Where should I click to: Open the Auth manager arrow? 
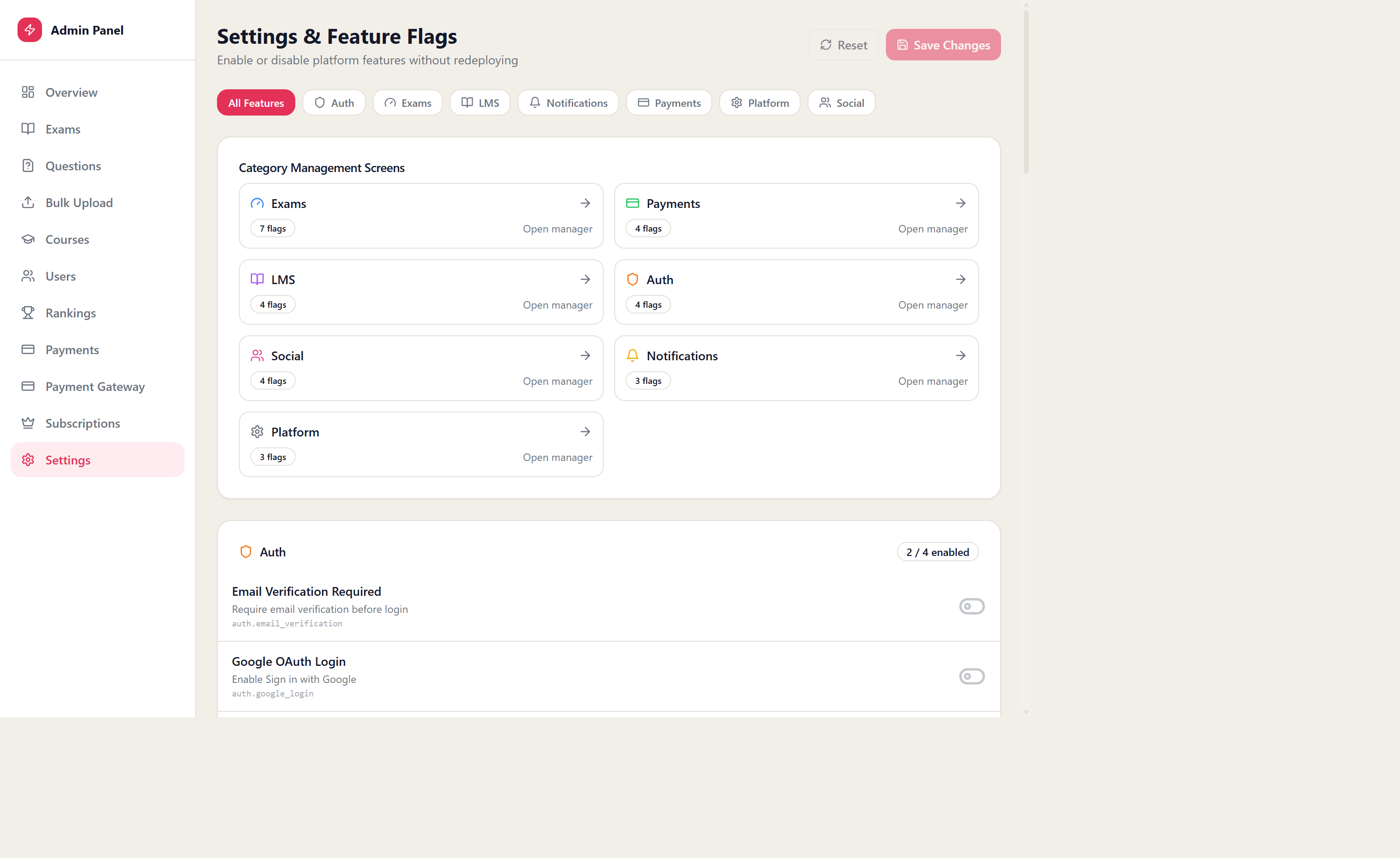tap(961, 279)
